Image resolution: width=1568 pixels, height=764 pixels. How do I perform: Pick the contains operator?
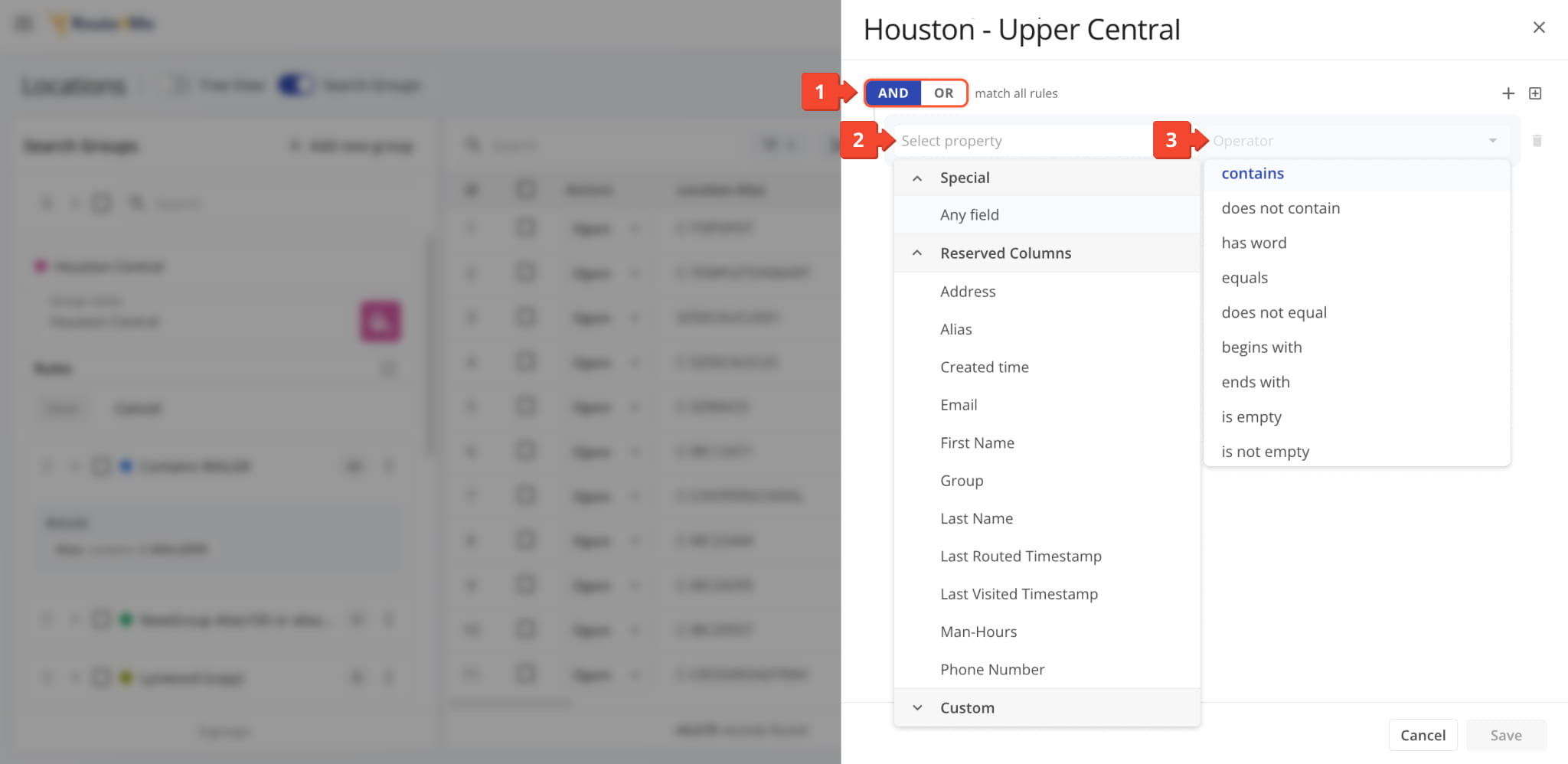click(x=1357, y=174)
